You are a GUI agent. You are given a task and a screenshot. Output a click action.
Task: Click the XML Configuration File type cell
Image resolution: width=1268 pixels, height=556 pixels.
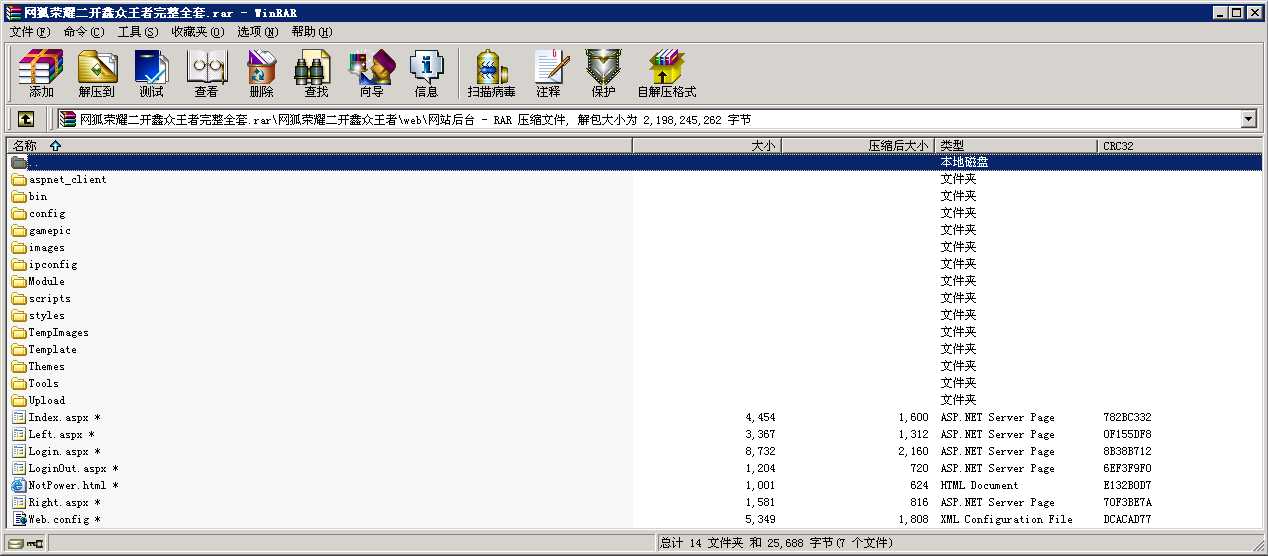tap(1006, 520)
